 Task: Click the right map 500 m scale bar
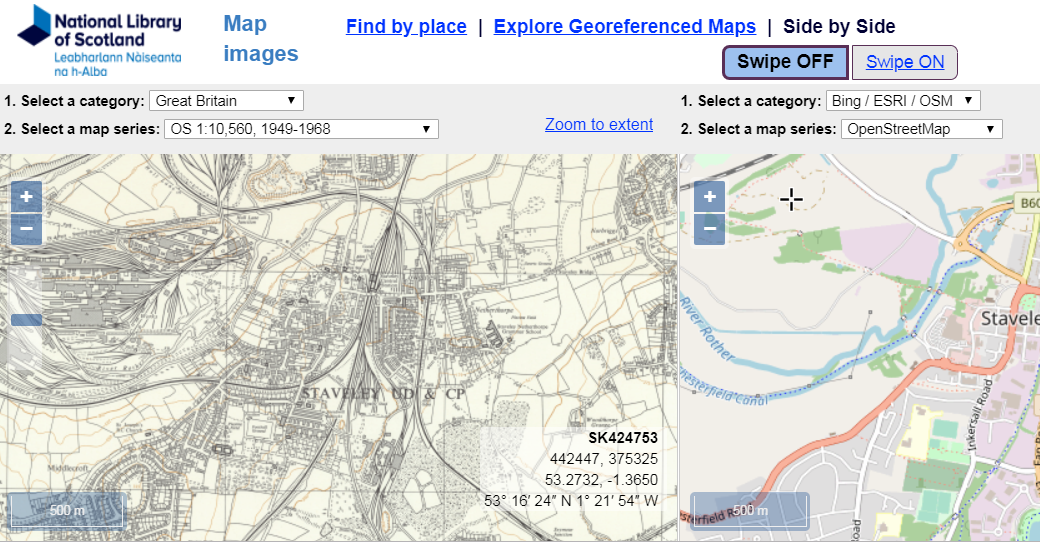(749, 510)
